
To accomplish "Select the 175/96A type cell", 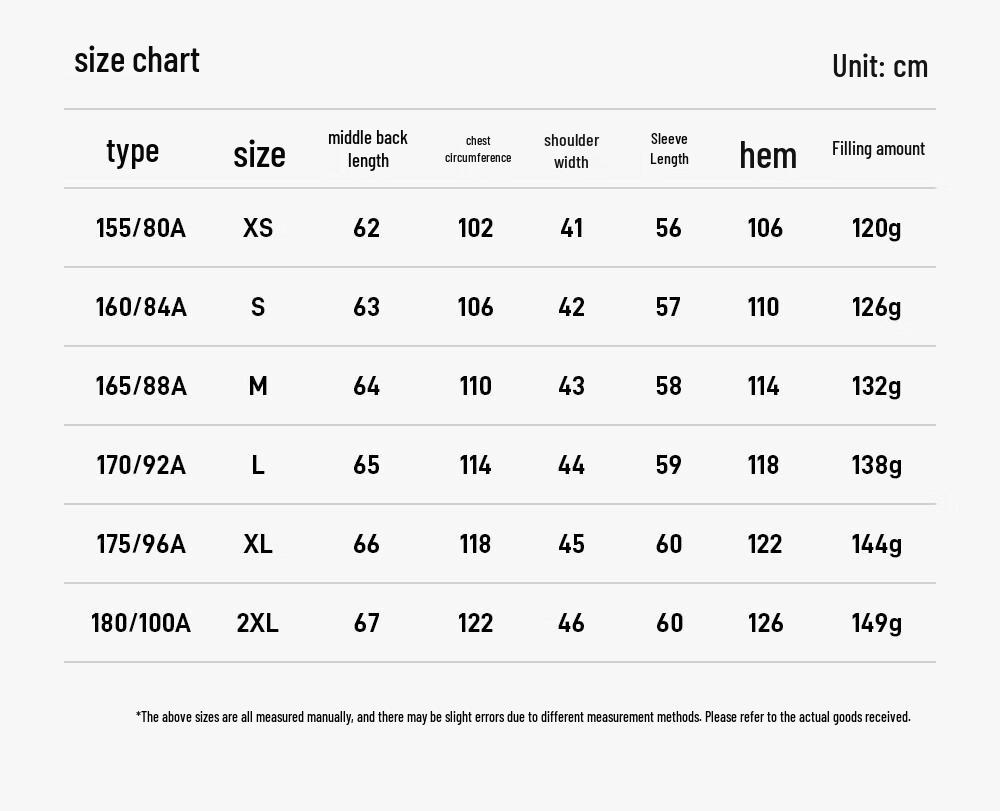I will (x=141, y=544).
